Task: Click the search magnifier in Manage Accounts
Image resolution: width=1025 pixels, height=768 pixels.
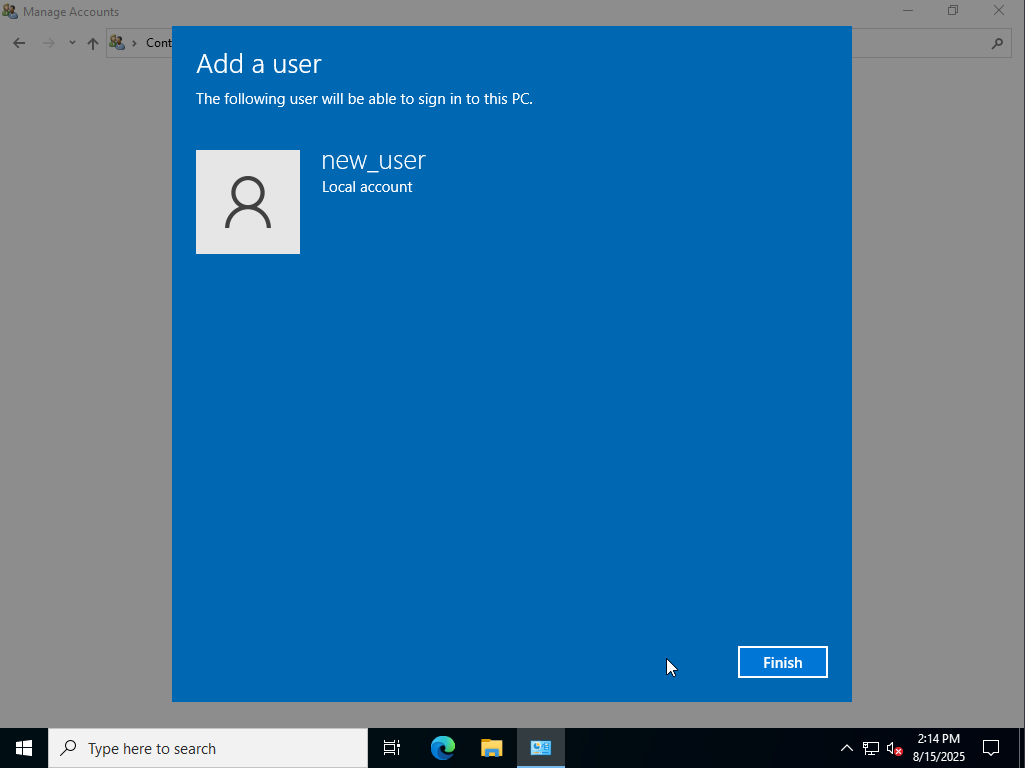Action: tap(996, 43)
